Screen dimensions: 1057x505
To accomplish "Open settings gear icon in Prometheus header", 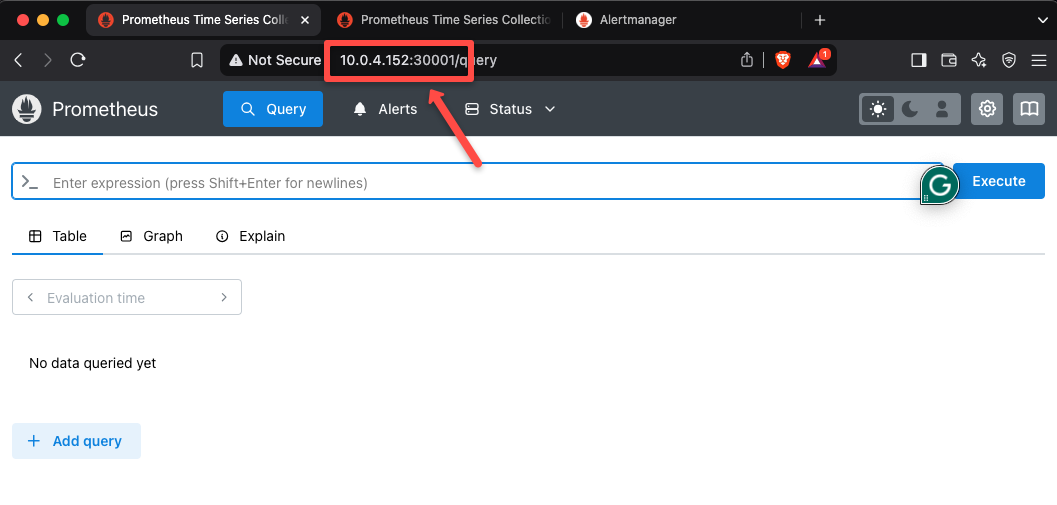I will pyautogui.click(x=988, y=109).
